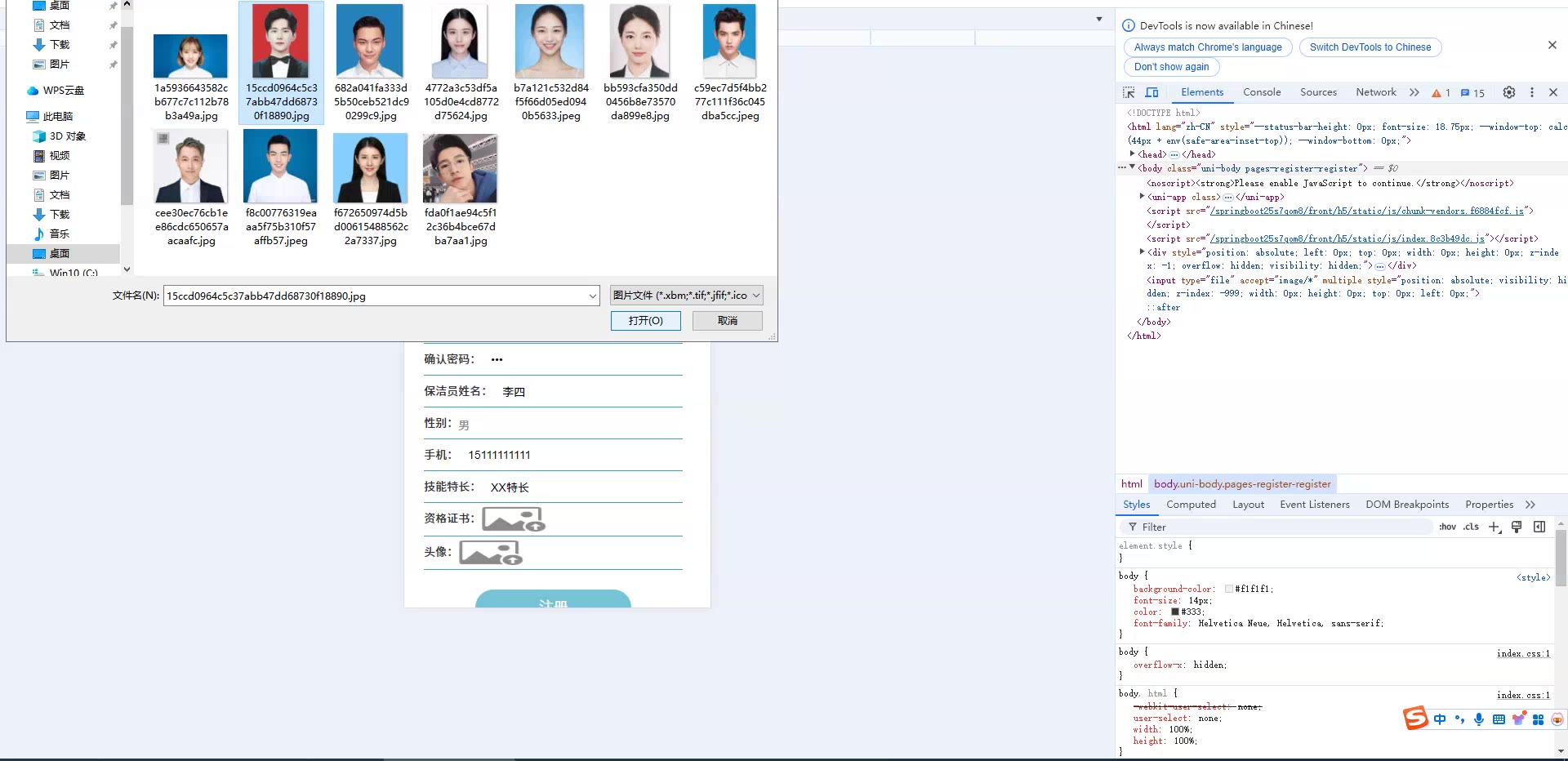The width and height of the screenshot is (1568, 761).
Task: Select the fda0f1ae94c5f1 photo thumbnail
Action: point(460,169)
